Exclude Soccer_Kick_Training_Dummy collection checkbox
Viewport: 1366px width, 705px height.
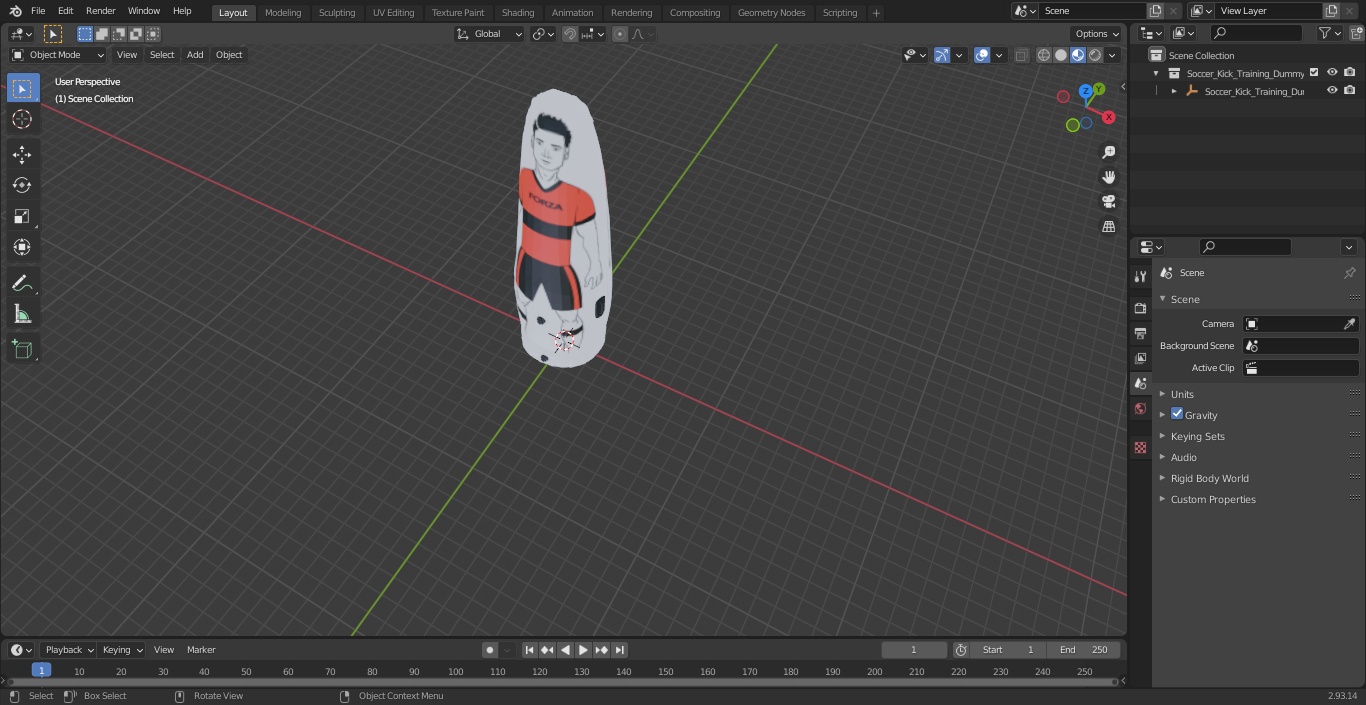pyautogui.click(x=1314, y=73)
